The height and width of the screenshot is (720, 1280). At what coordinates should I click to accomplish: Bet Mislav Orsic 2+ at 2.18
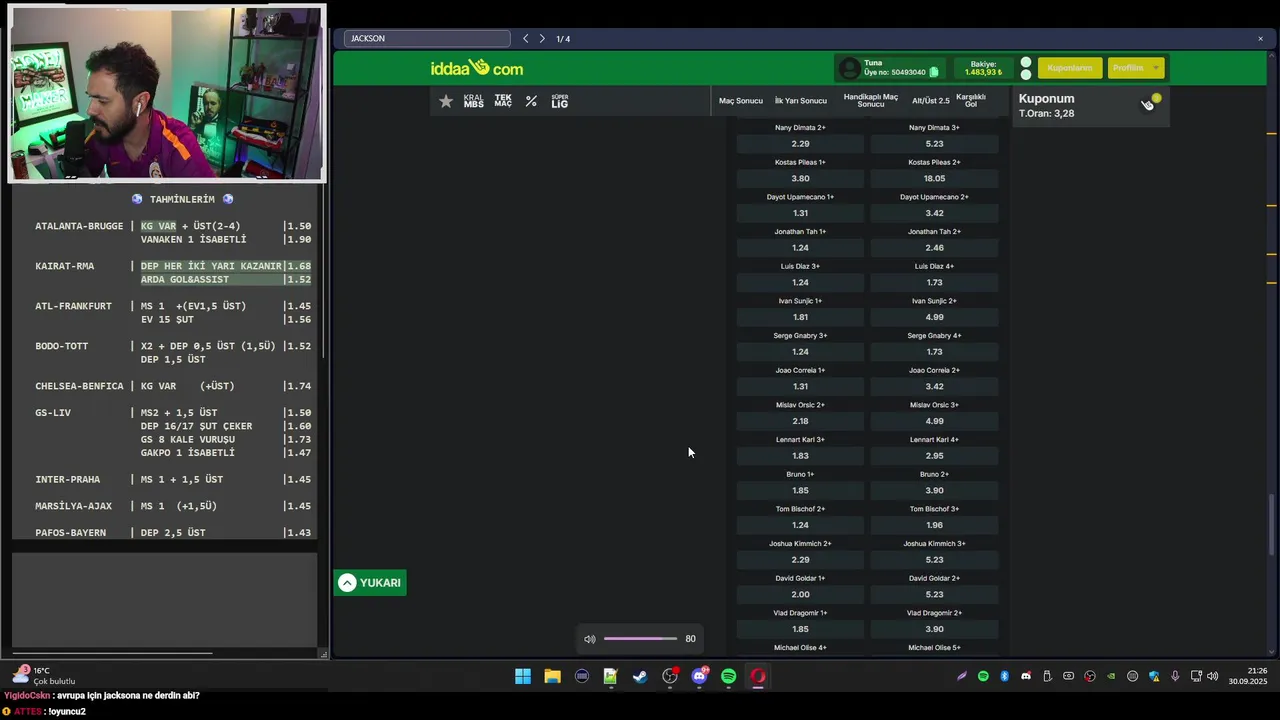coord(800,421)
